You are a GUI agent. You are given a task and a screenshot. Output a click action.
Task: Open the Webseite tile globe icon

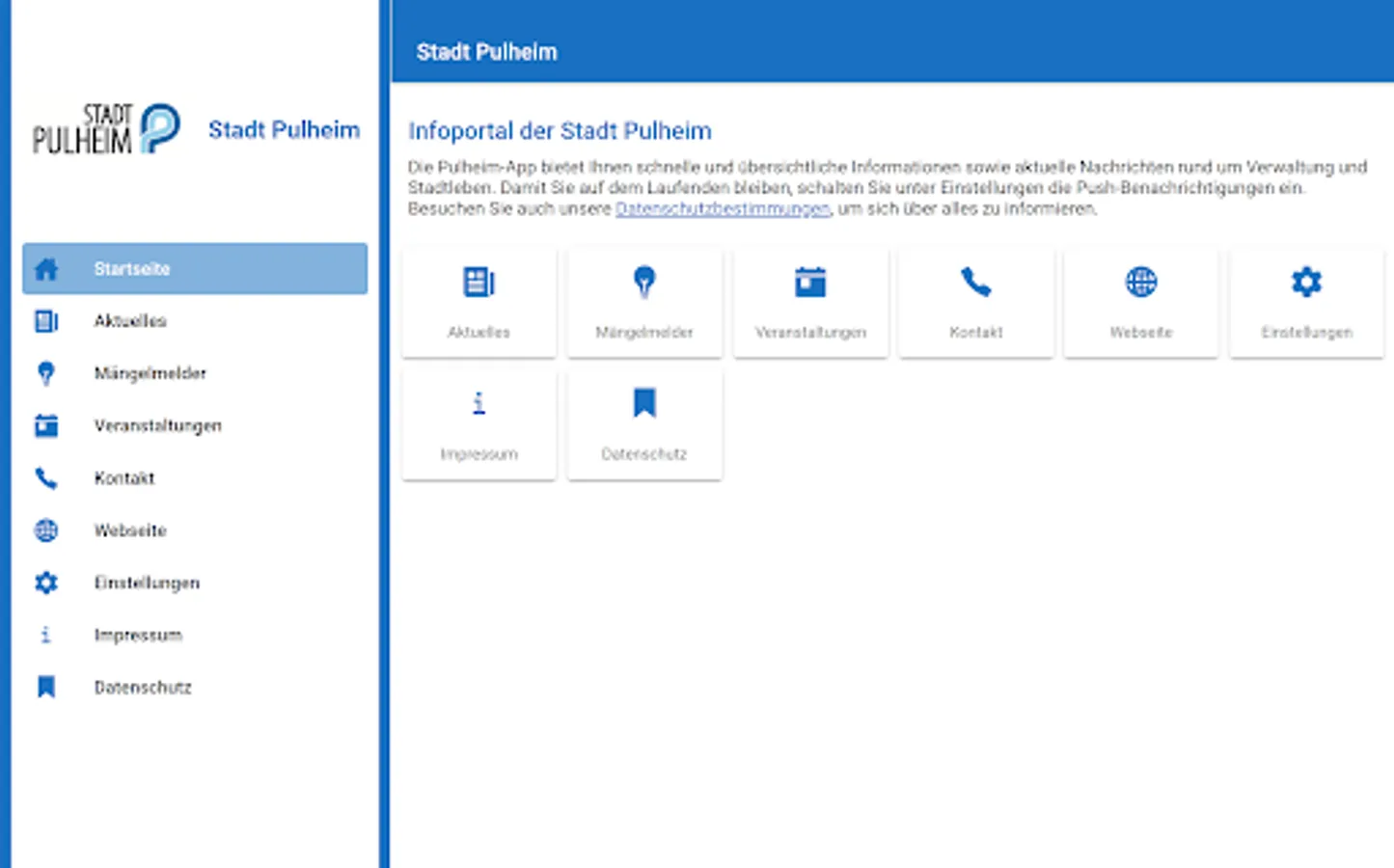[x=1141, y=283]
